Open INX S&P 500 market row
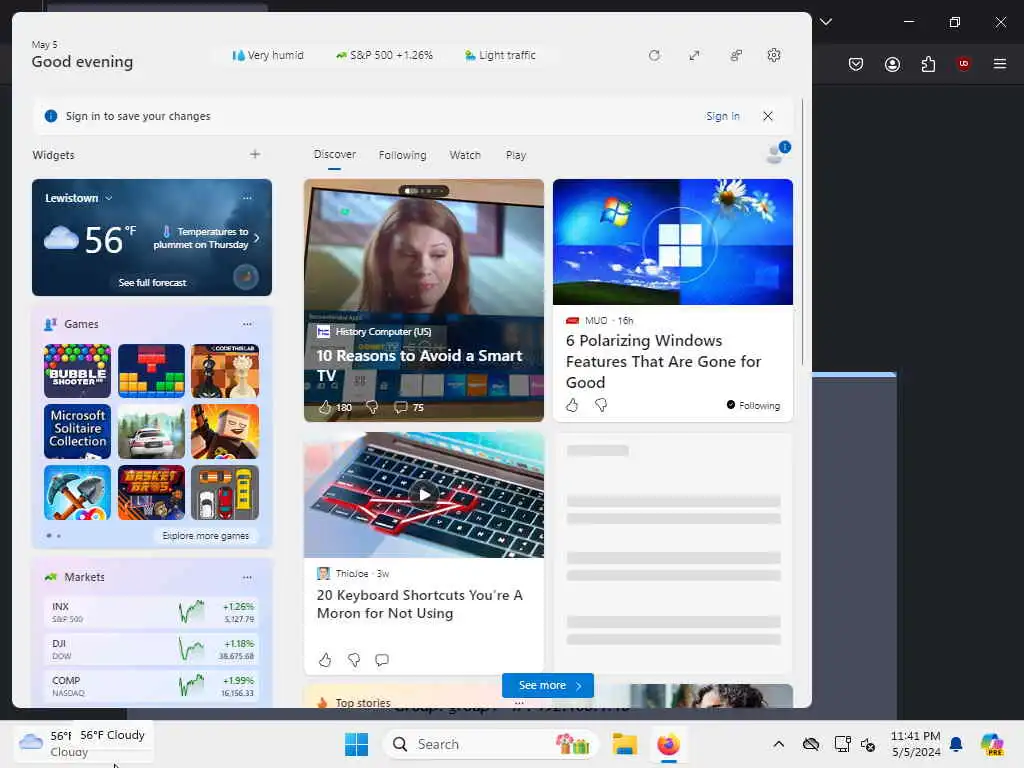 tap(152, 613)
